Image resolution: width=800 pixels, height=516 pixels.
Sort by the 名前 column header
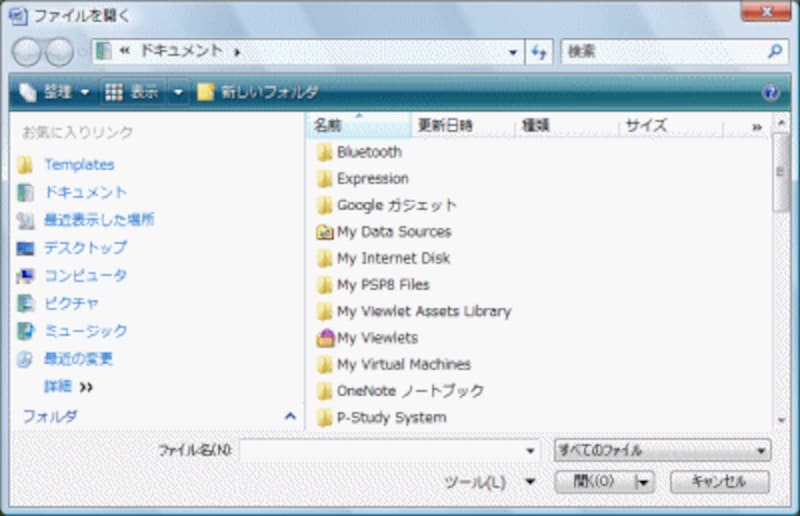[358, 125]
